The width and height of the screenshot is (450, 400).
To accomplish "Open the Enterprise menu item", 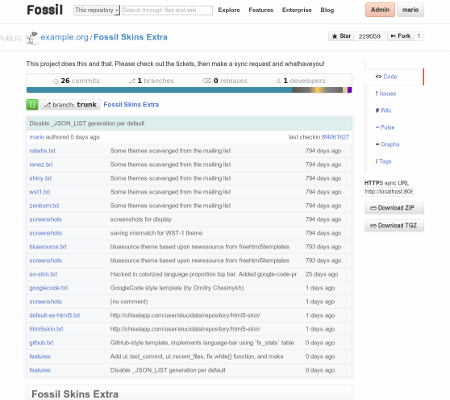I will pyautogui.click(x=297, y=10).
